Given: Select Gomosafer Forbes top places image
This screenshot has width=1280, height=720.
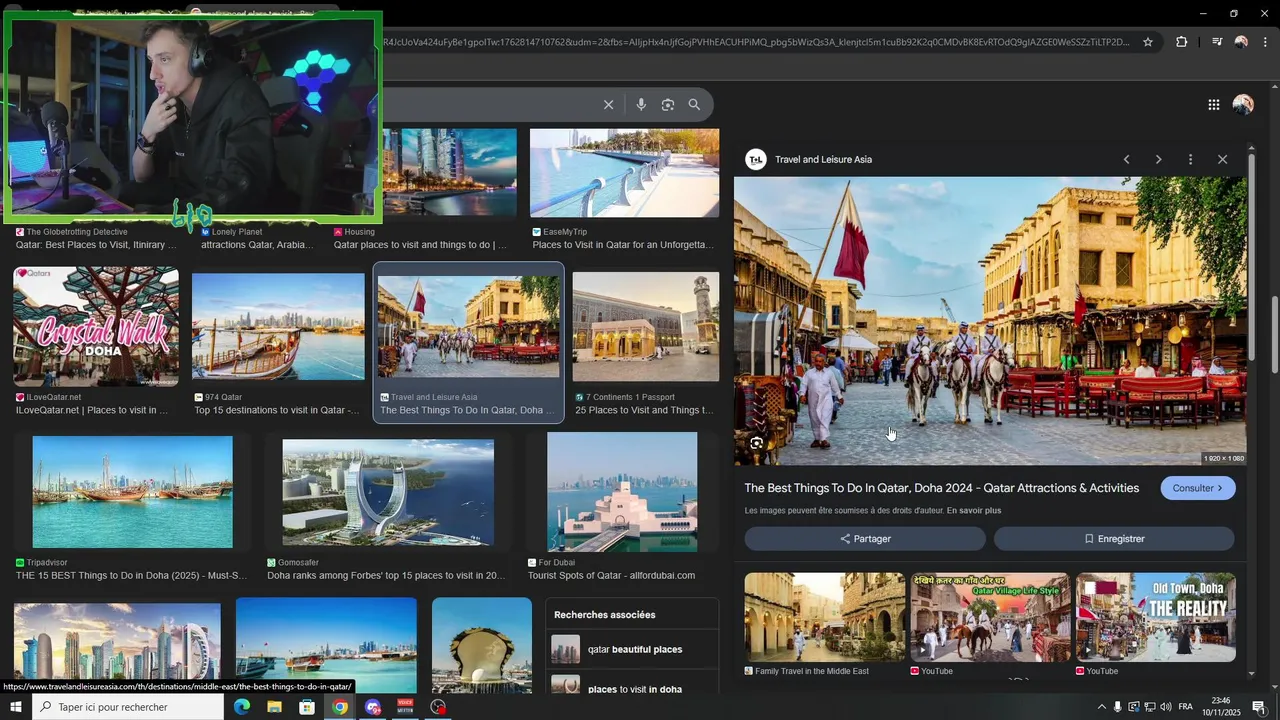Looking at the screenshot, I should point(388,493).
